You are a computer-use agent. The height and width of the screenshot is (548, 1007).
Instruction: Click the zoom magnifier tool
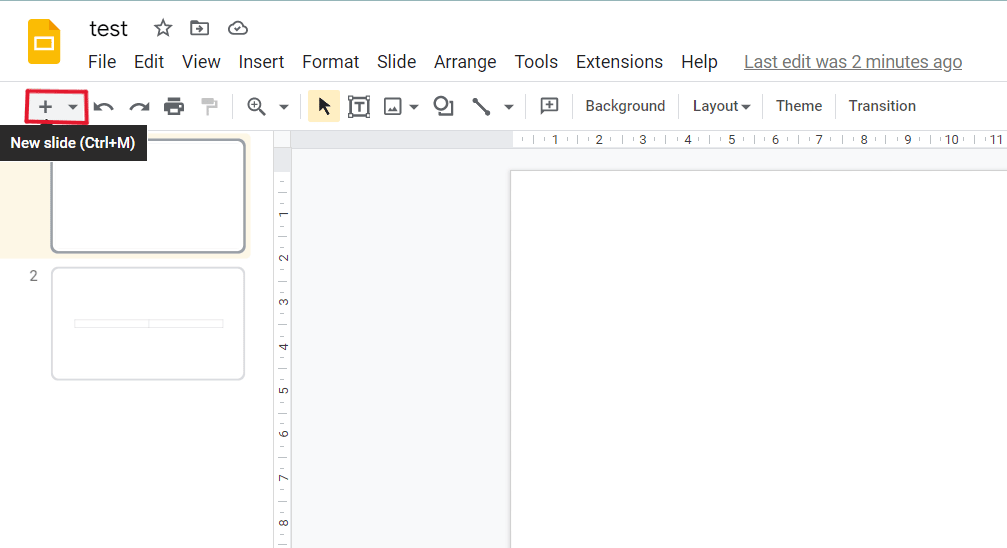[x=256, y=106]
